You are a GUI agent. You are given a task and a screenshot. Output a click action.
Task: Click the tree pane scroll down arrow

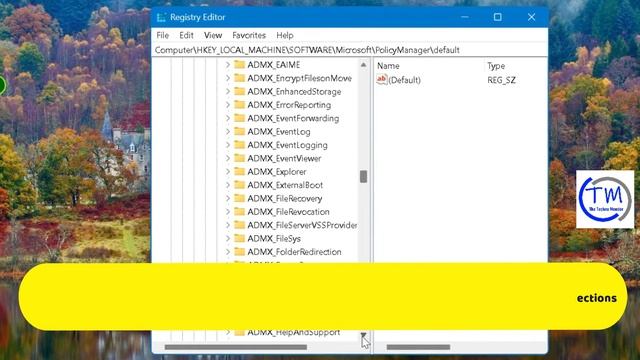point(363,335)
